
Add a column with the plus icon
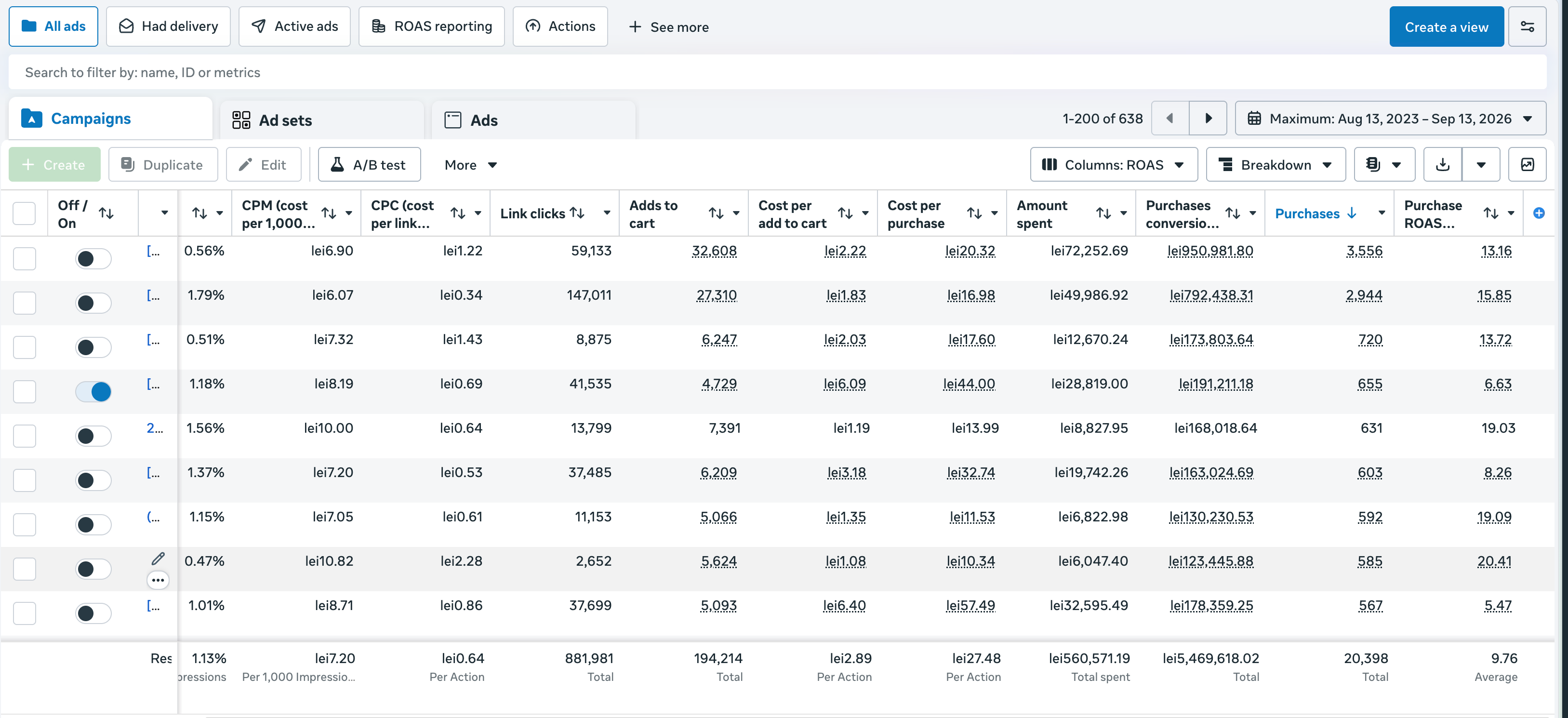pos(1538,213)
